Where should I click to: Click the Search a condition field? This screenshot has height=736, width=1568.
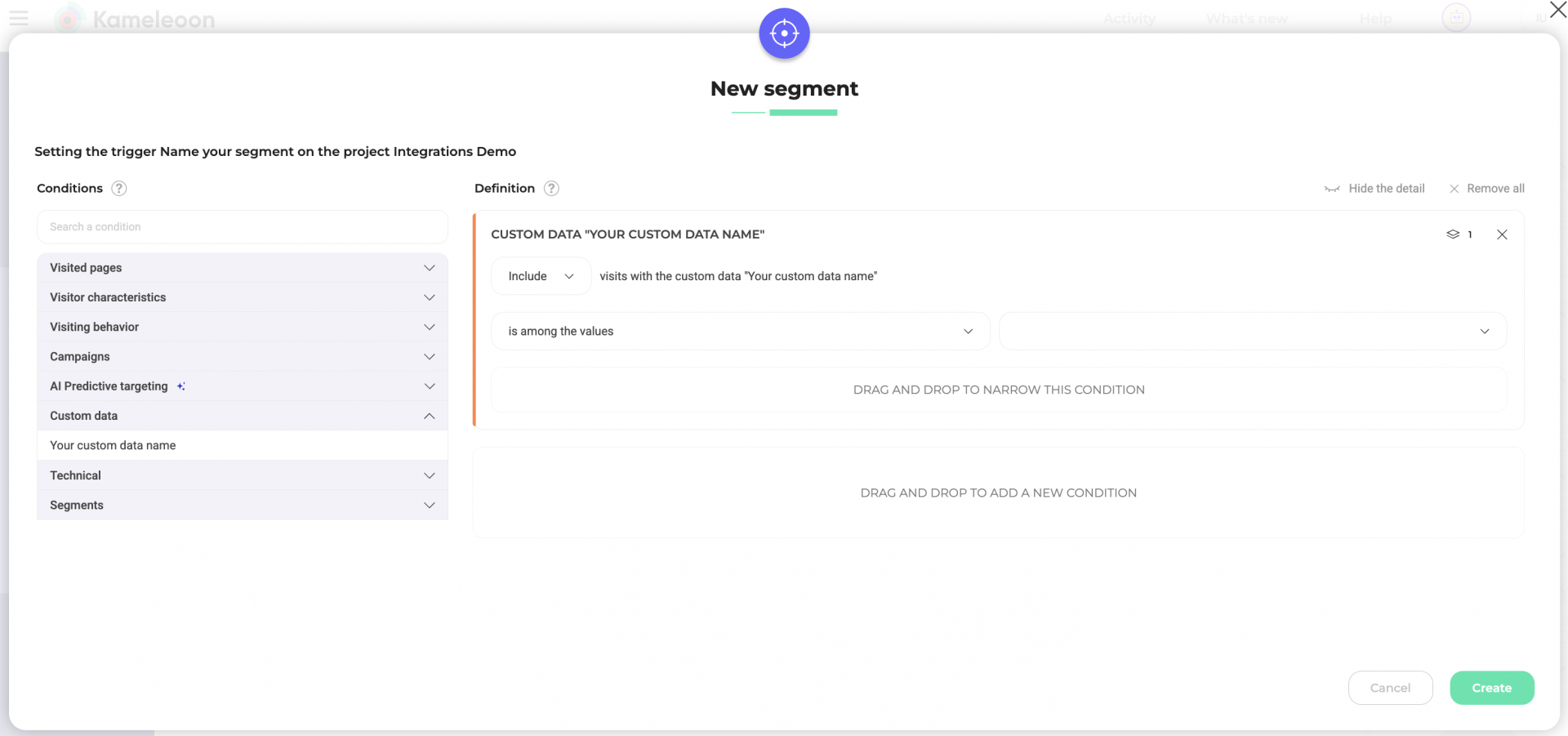(x=242, y=227)
